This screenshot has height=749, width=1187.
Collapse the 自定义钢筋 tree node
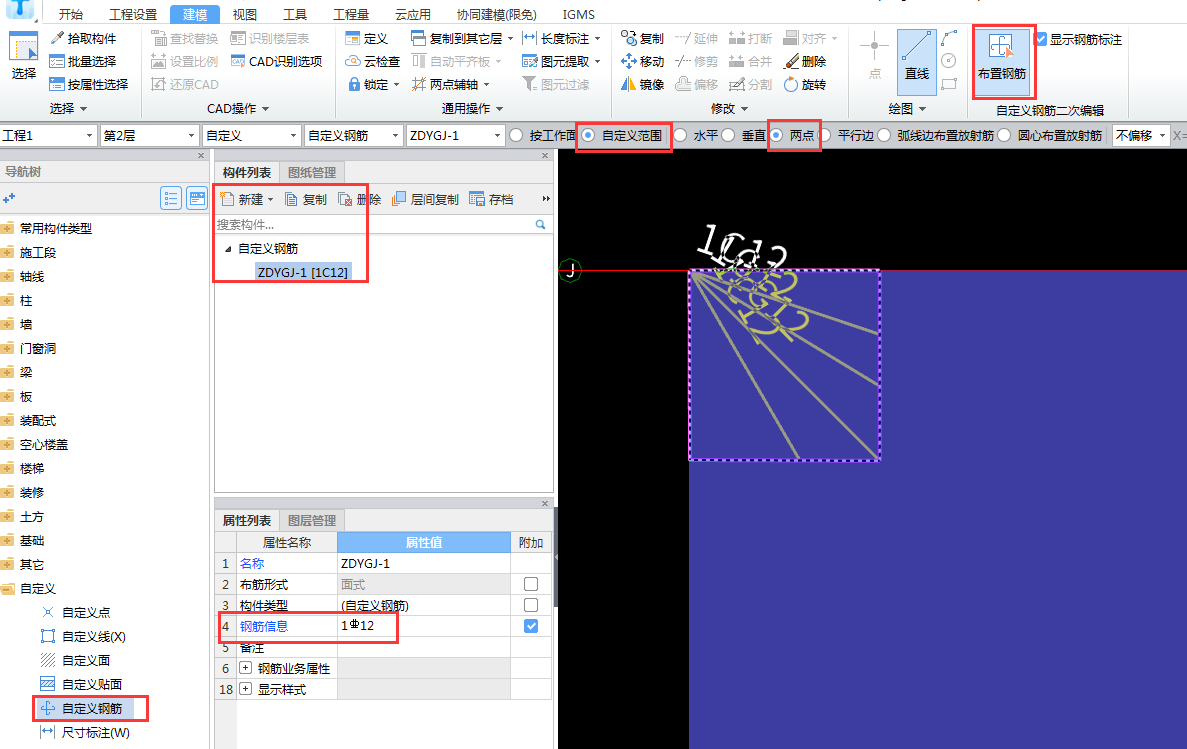point(228,248)
